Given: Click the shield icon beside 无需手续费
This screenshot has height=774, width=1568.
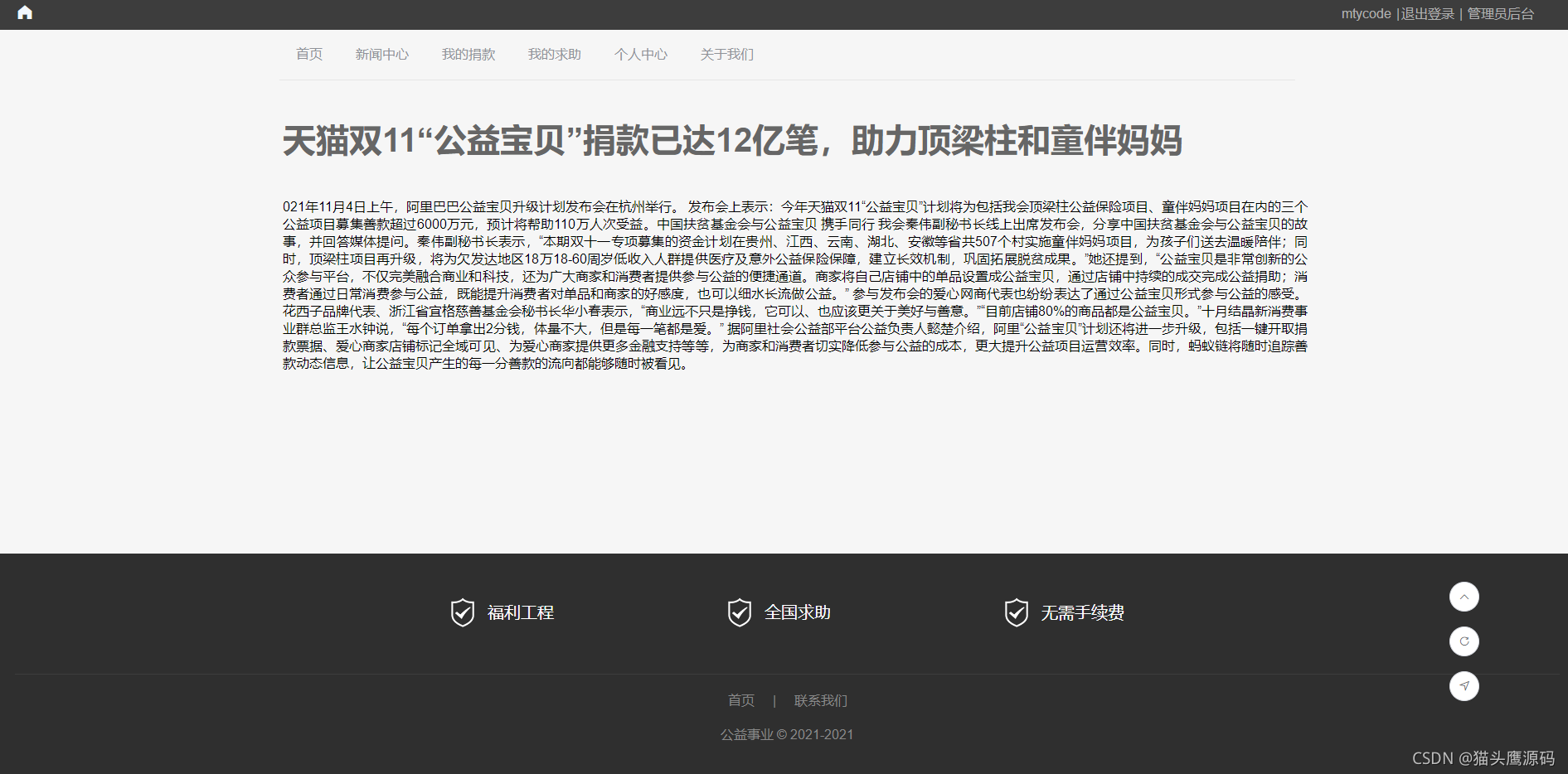Looking at the screenshot, I should (x=1017, y=612).
